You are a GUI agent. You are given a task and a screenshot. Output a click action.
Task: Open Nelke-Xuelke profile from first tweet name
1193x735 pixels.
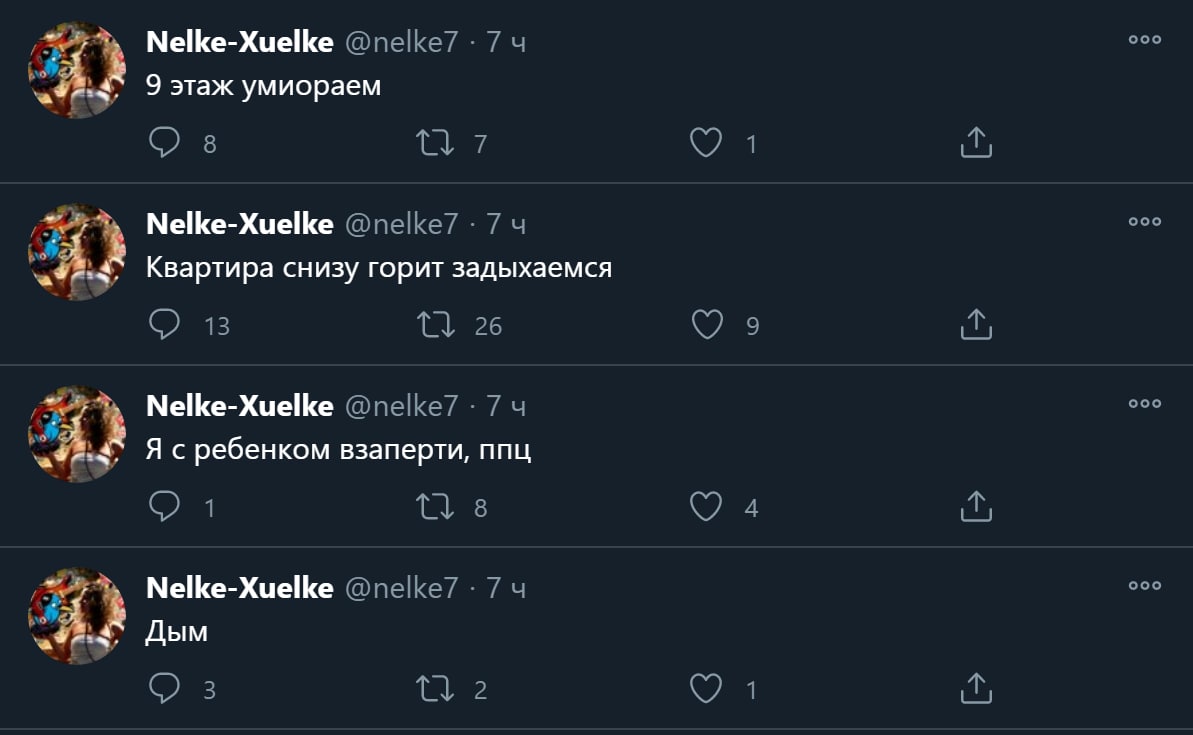point(239,42)
